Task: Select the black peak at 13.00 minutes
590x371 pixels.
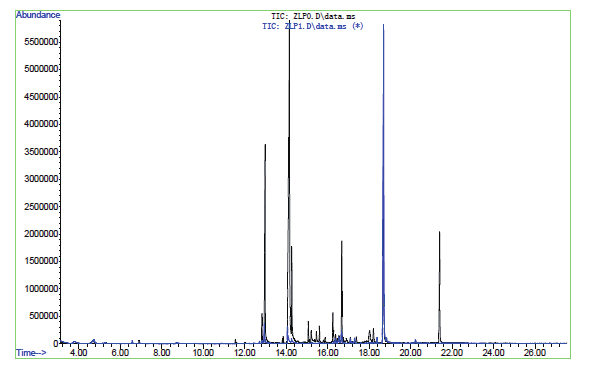Action: (x=265, y=146)
